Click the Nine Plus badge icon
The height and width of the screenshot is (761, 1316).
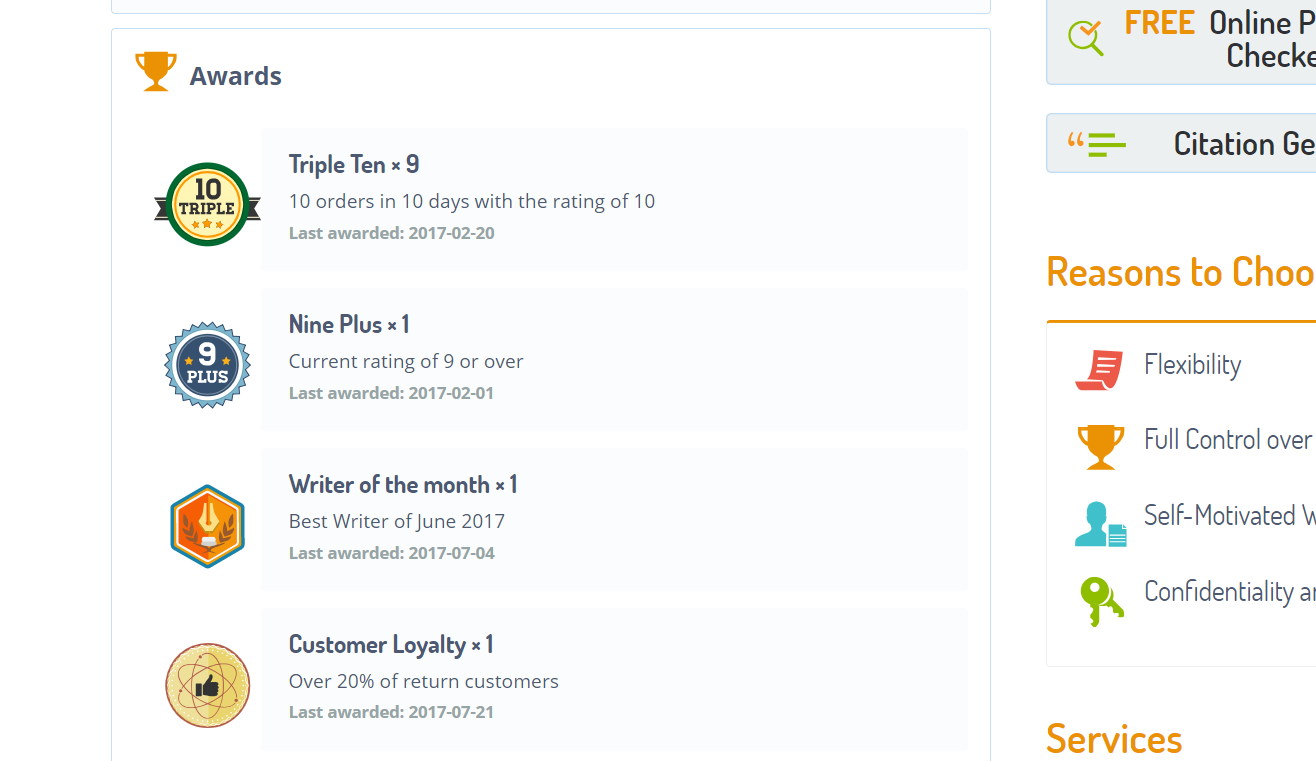point(207,365)
